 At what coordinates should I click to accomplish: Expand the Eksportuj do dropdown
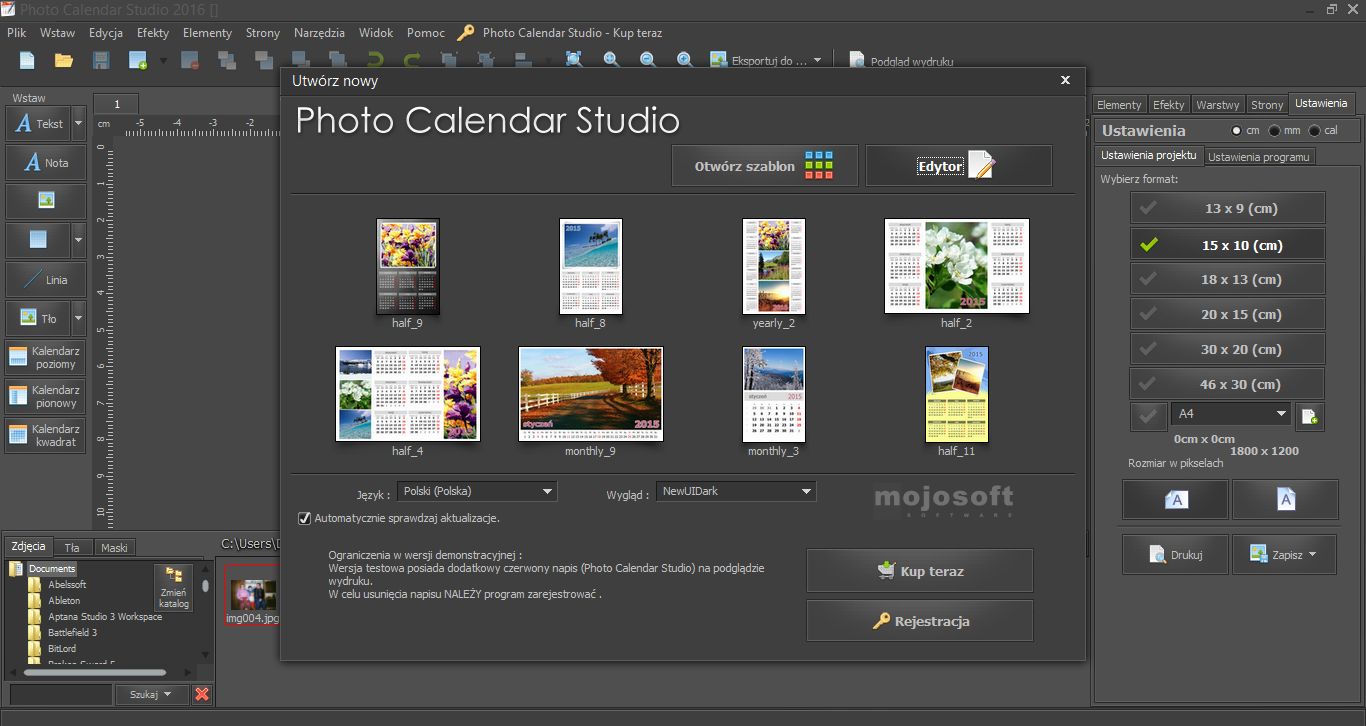[817, 60]
